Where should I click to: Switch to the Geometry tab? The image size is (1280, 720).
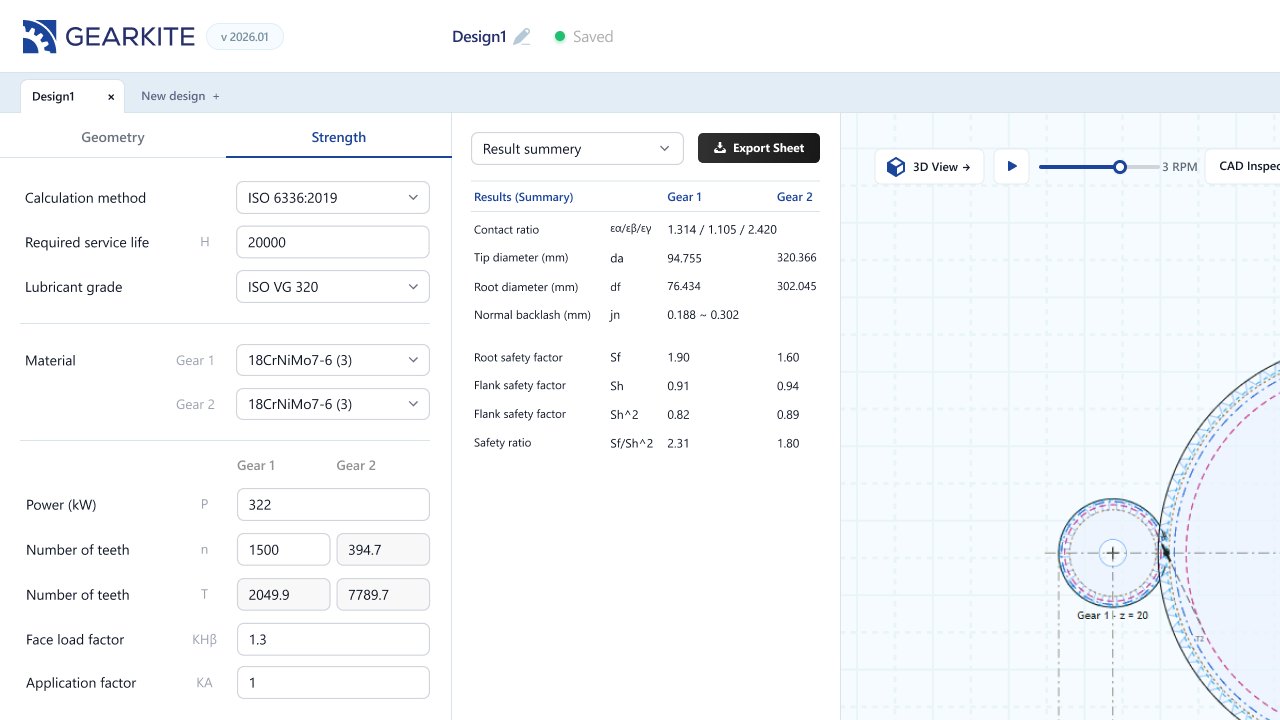tap(113, 137)
